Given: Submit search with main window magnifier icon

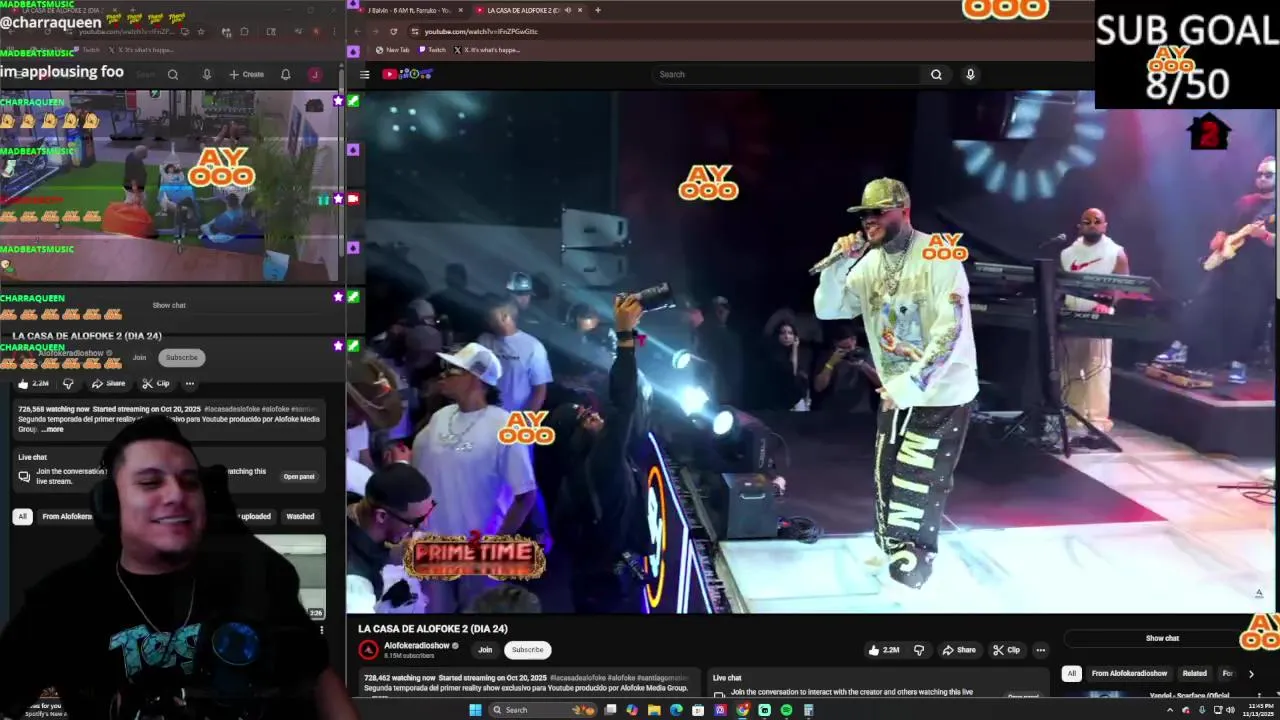Looking at the screenshot, I should click(x=936, y=74).
